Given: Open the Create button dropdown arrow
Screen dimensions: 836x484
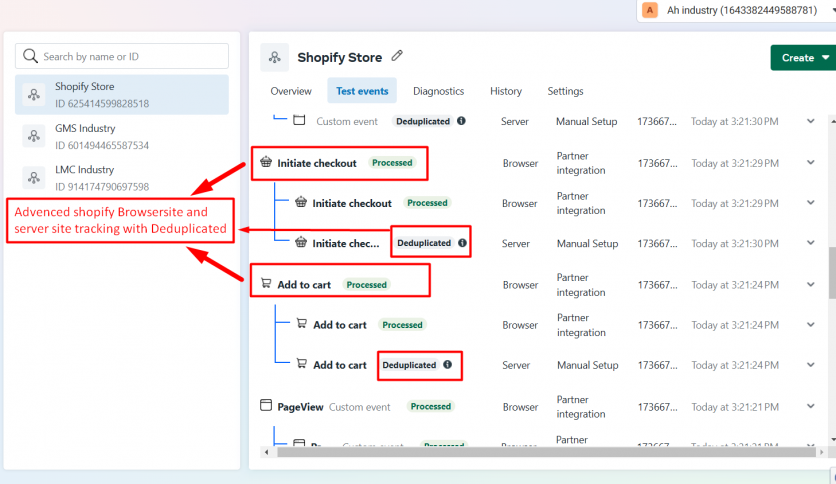Looking at the screenshot, I should [825, 58].
